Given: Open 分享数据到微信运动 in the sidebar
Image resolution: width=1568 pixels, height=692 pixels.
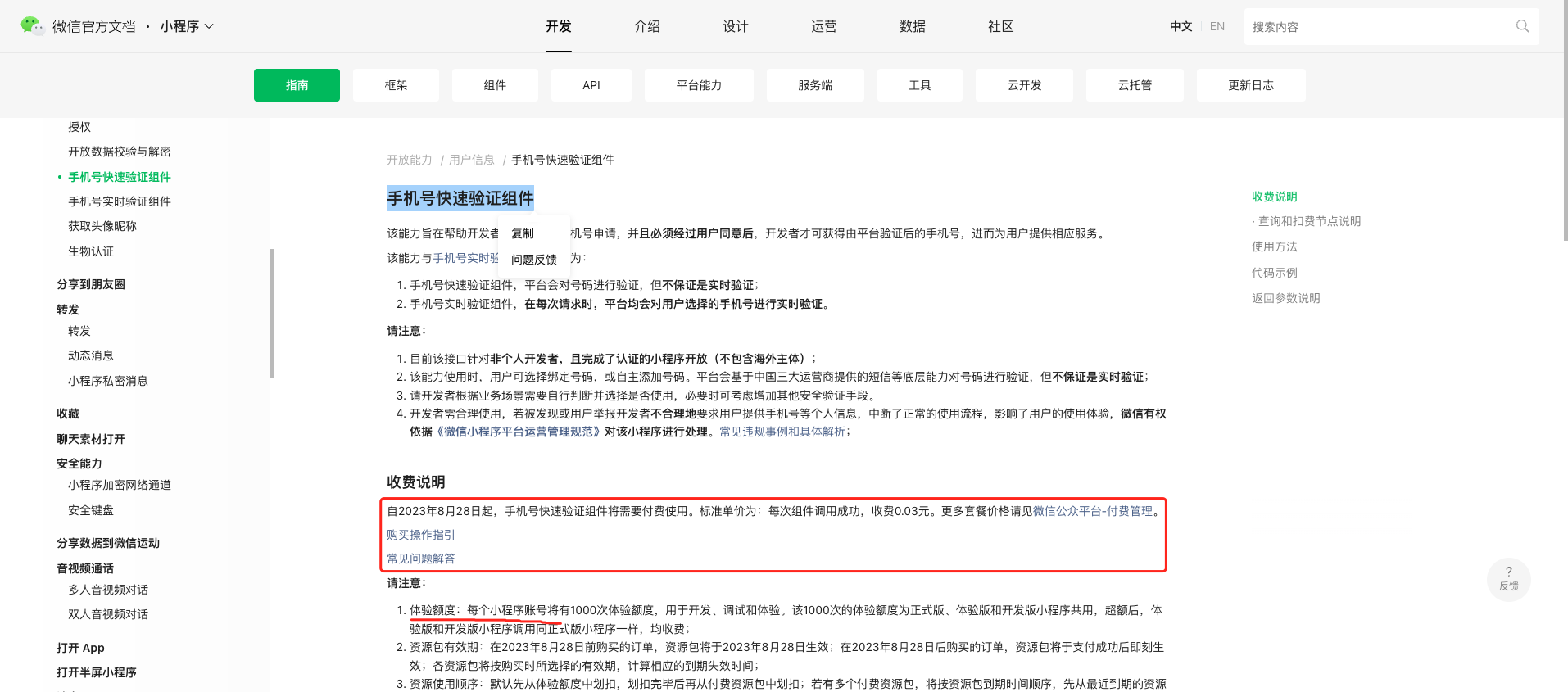Looking at the screenshot, I should (x=108, y=543).
